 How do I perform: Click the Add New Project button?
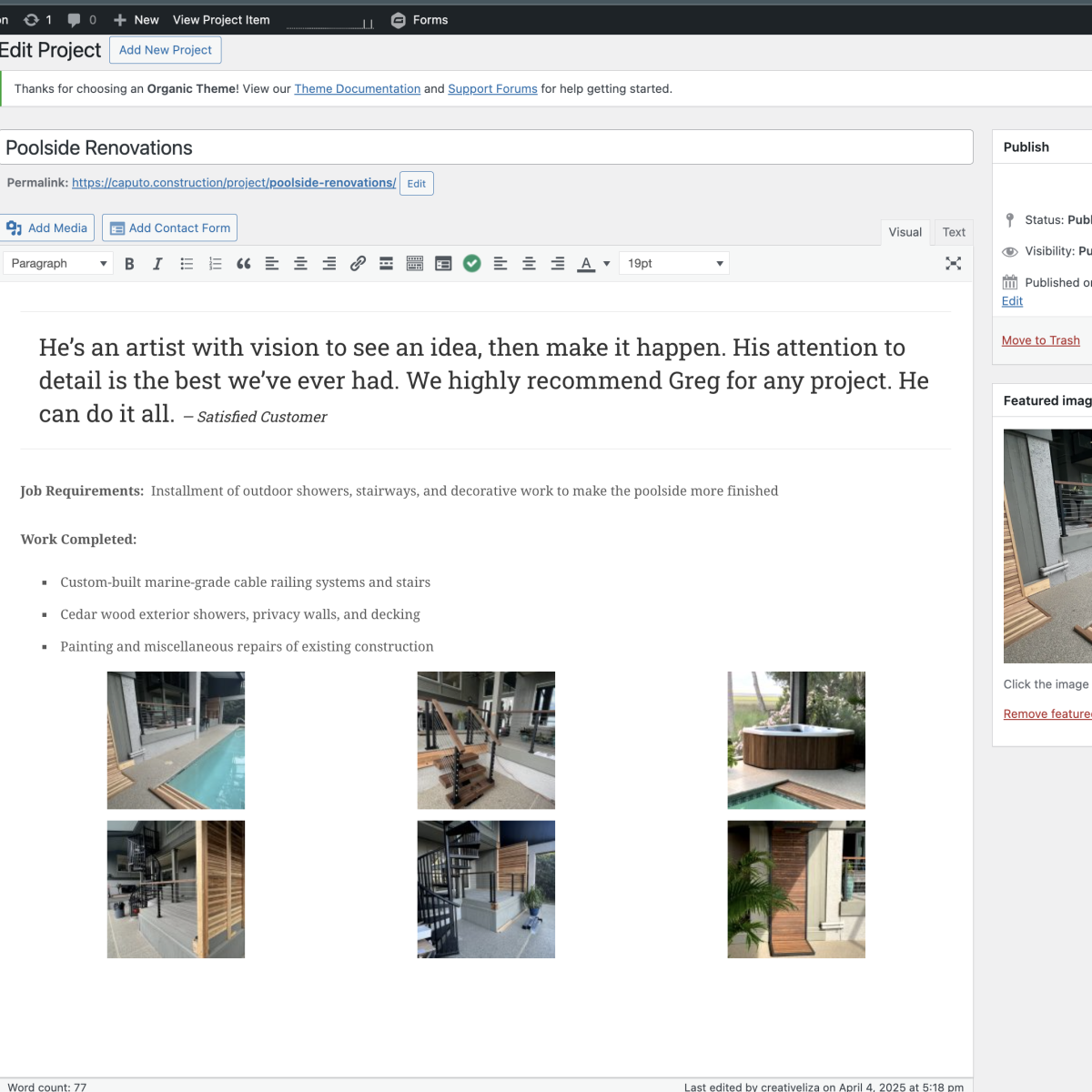(165, 50)
